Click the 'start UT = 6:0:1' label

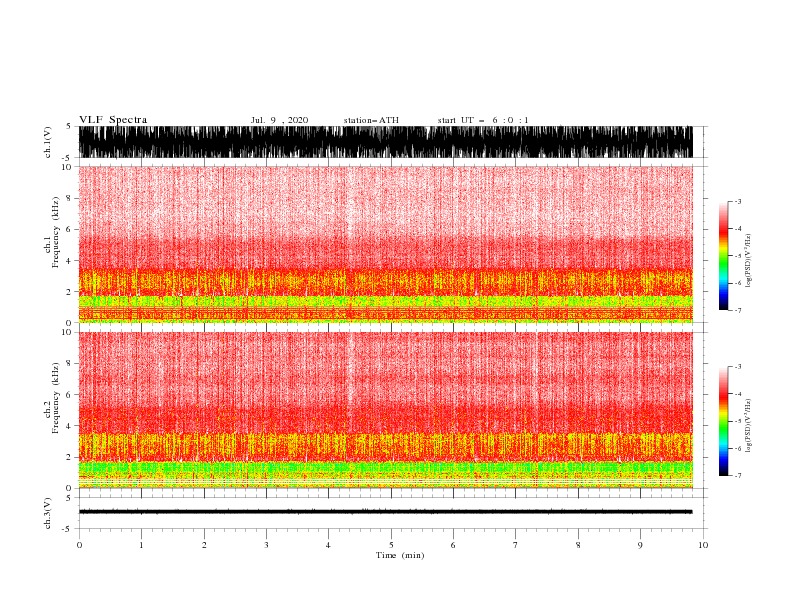483,120
